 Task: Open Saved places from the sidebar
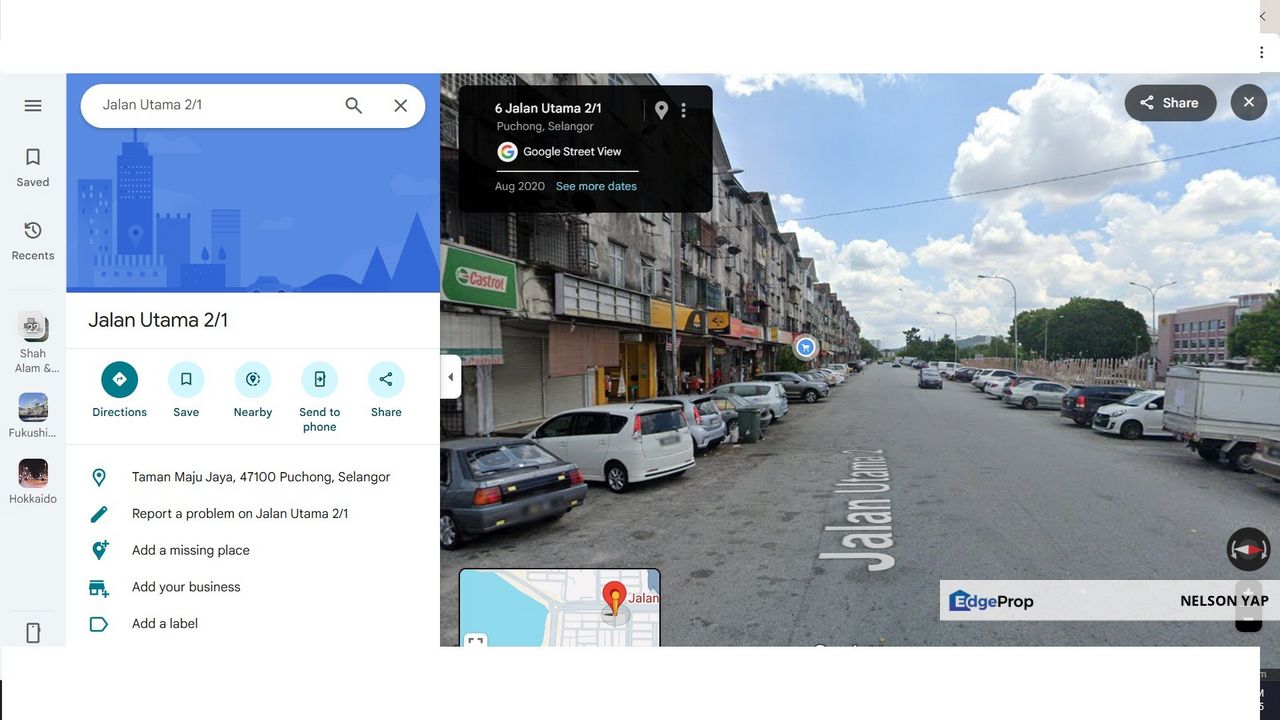(x=32, y=165)
